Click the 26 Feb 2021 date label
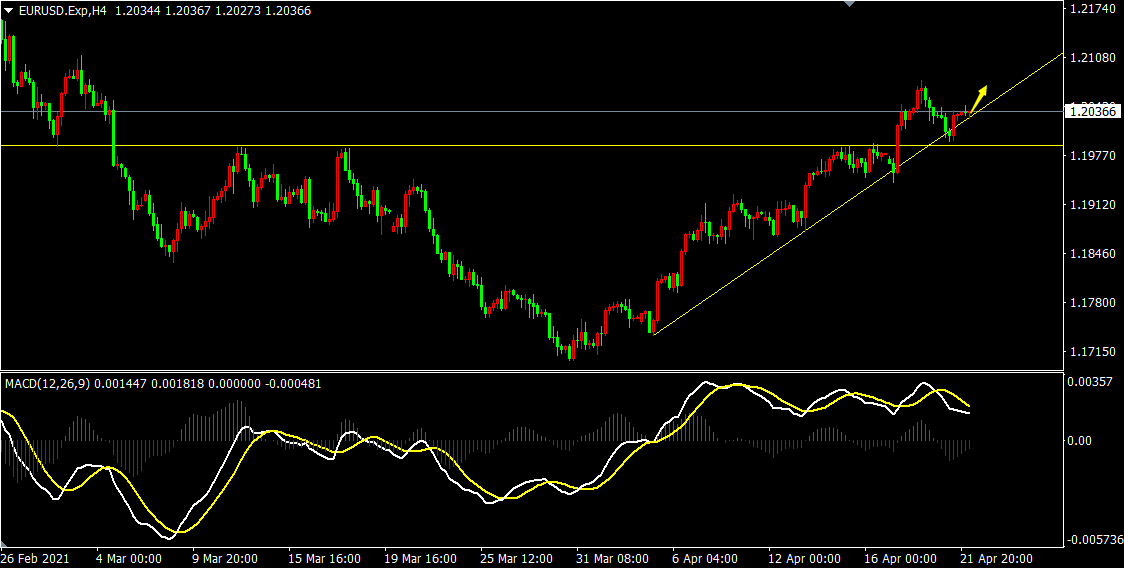 tap(35, 558)
